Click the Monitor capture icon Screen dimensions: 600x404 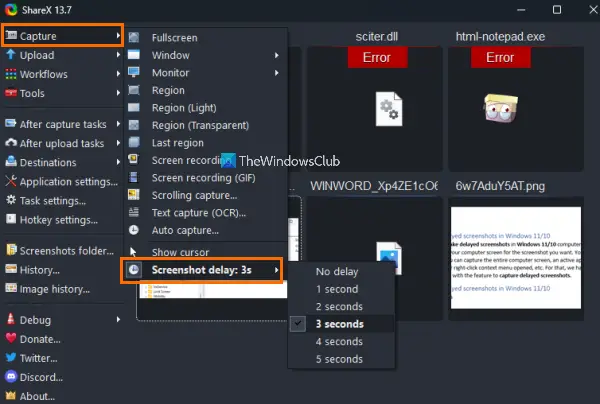134,72
